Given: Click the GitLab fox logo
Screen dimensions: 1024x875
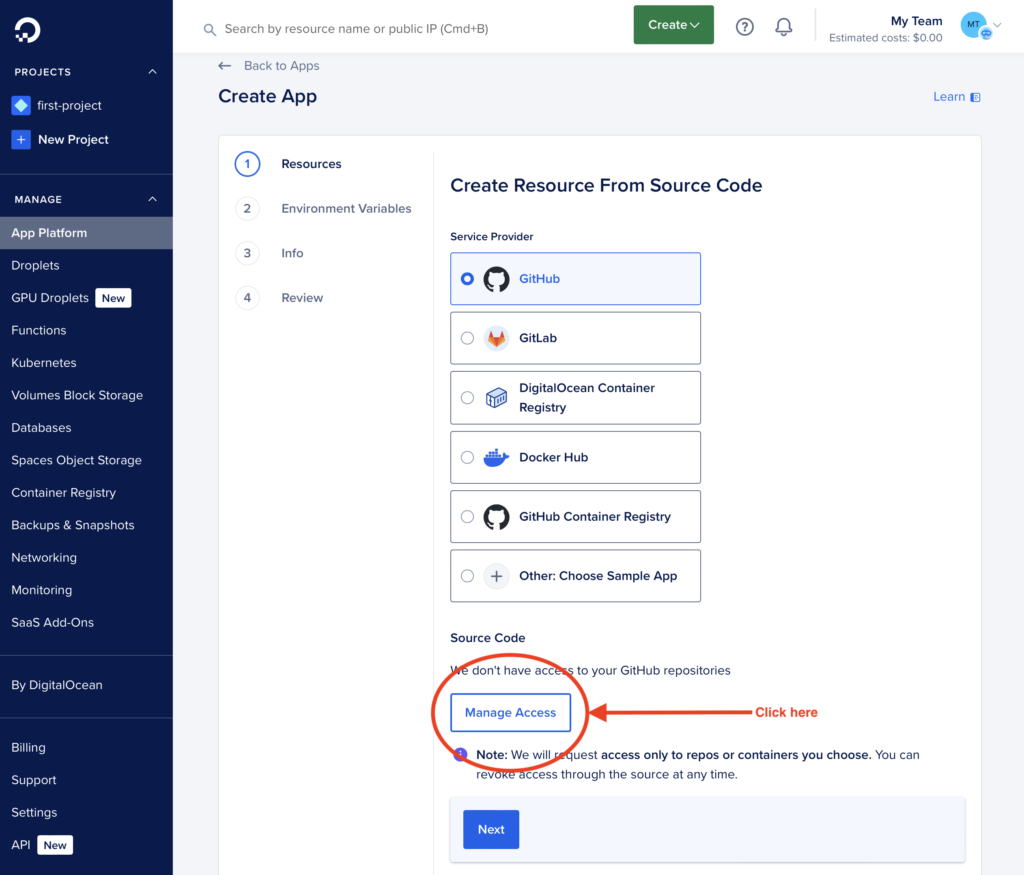Looking at the screenshot, I should (496, 338).
